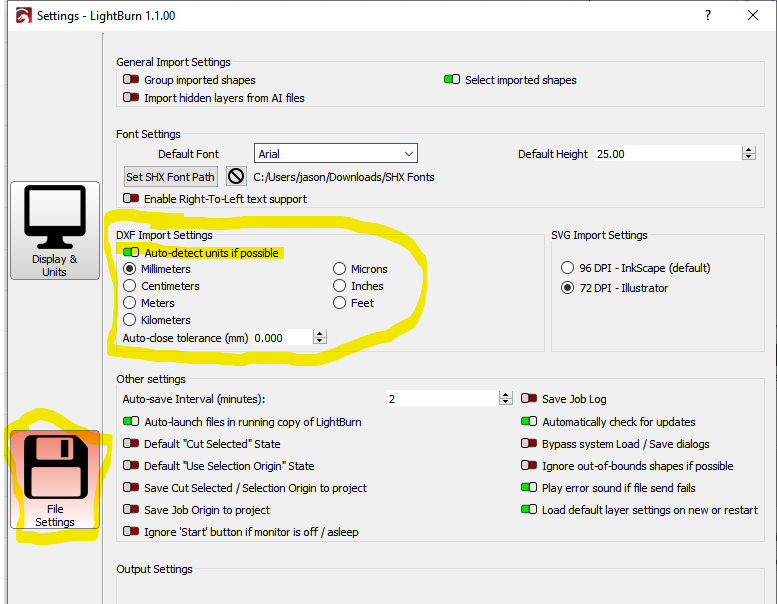Select the Kilometers DXF unit
The width and height of the screenshot is (777, 604).
point(129,320)
